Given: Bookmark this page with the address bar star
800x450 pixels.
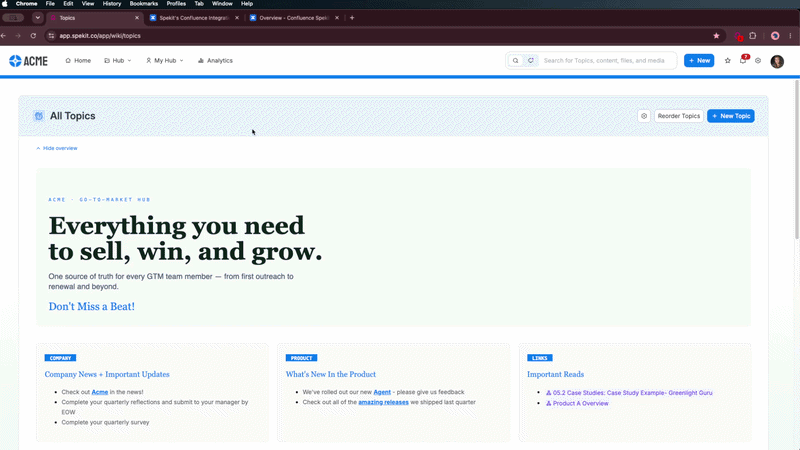Looking at the screenshot, I should coord(716,36).
